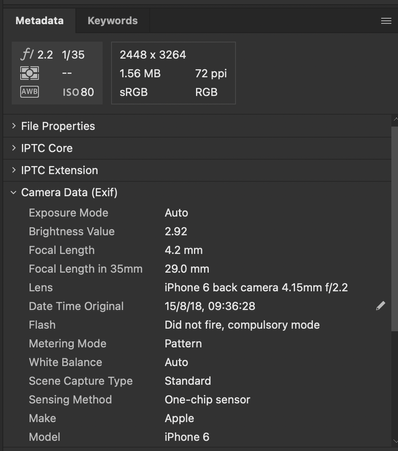Click the 72 ppi resolution text

click(x=211, y=73)
